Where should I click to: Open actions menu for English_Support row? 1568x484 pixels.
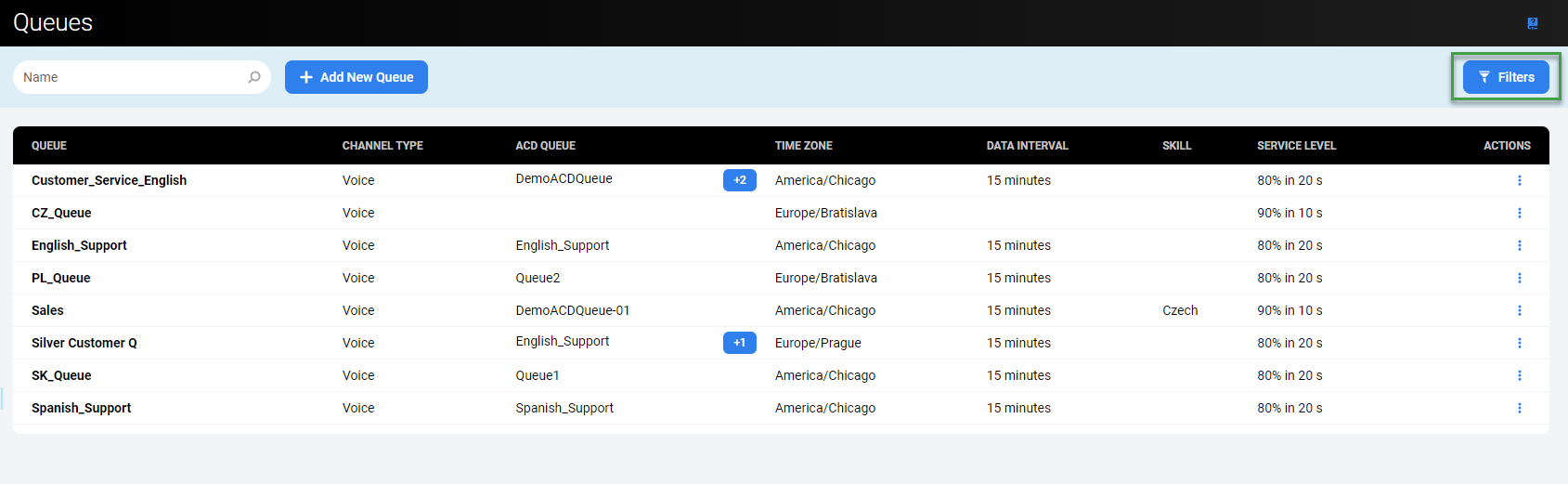coord(1519,245)
